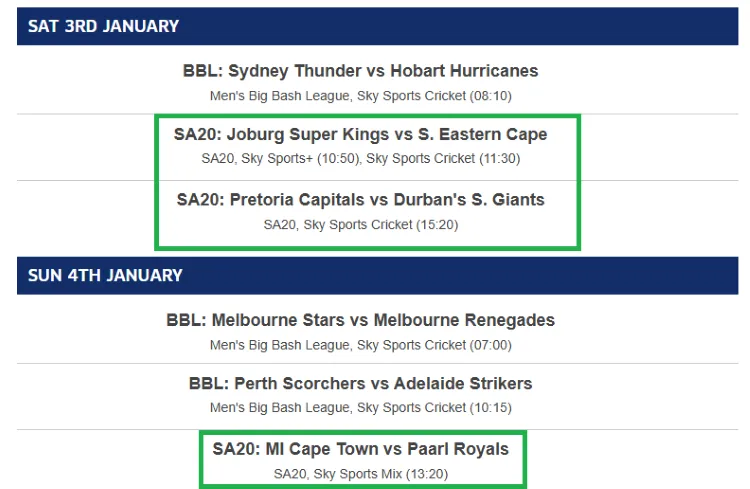The image size is (750, 489).
Task: Click the SAT 3RD JANUARY date header
Action: [104, 27]
